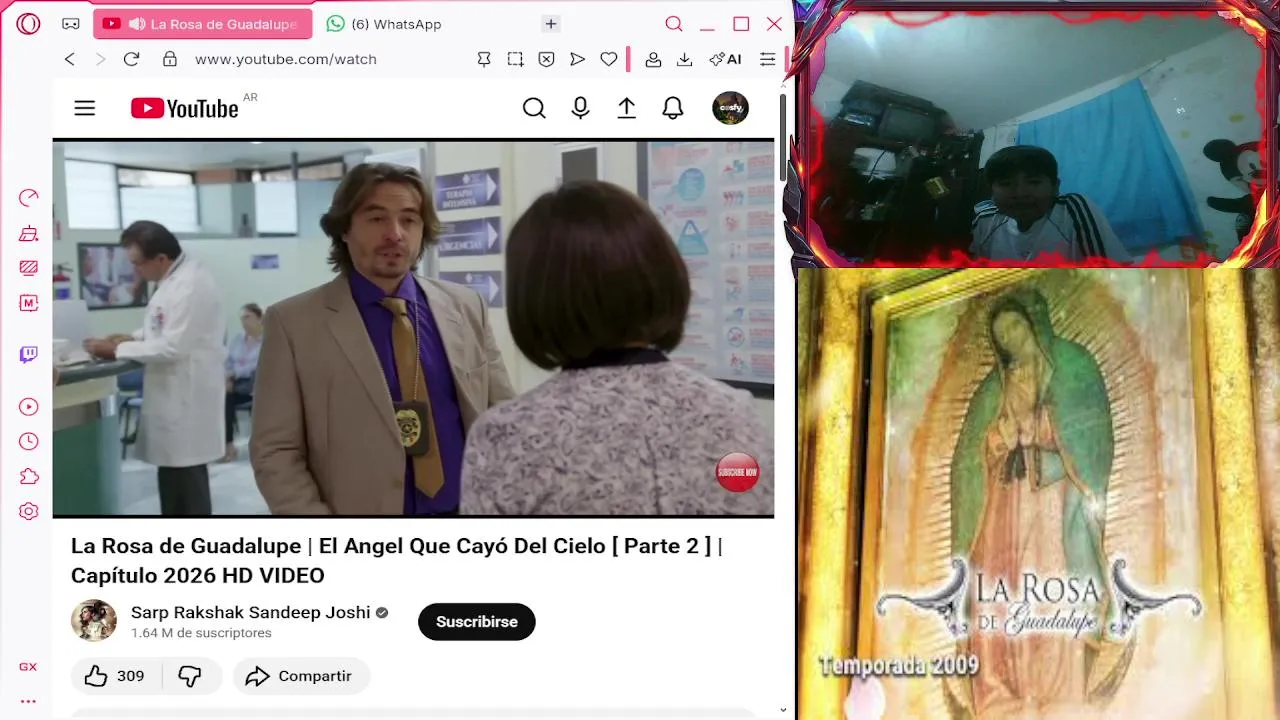Open Settings gear in sidebar
The width and height of the screenshot is (1280, 720).
[28, 512]
